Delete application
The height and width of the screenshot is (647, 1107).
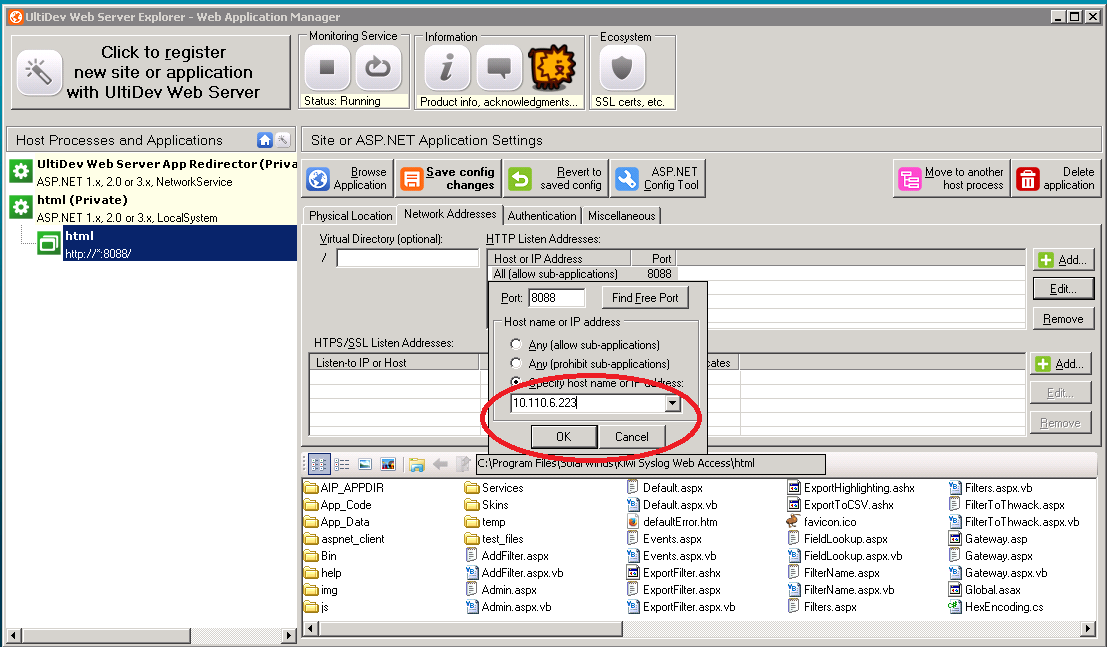click(x=1055, y=178)
